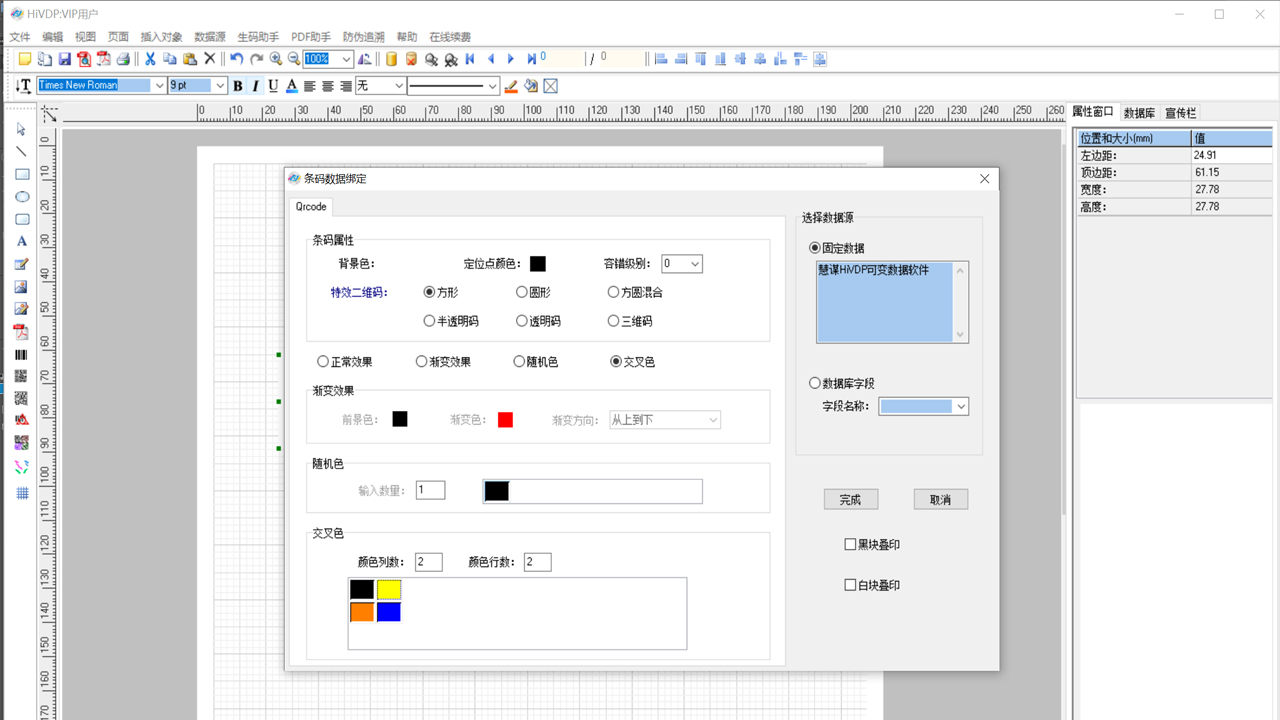The image size is (1280, 720).
Task: Click the Save icon in toolbar
Action: (x=64, y=59)
